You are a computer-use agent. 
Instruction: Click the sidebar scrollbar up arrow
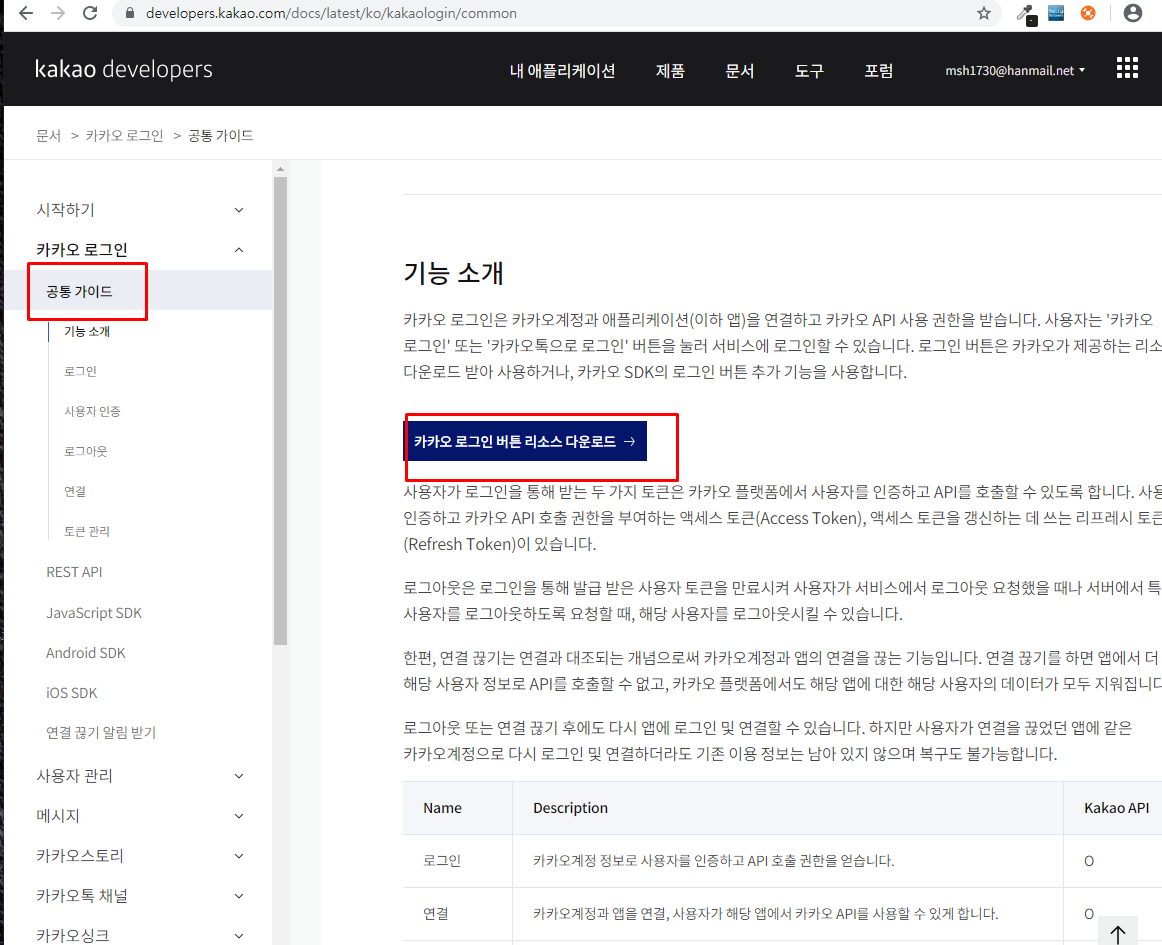pyautogui.click(x=280, y=169)
